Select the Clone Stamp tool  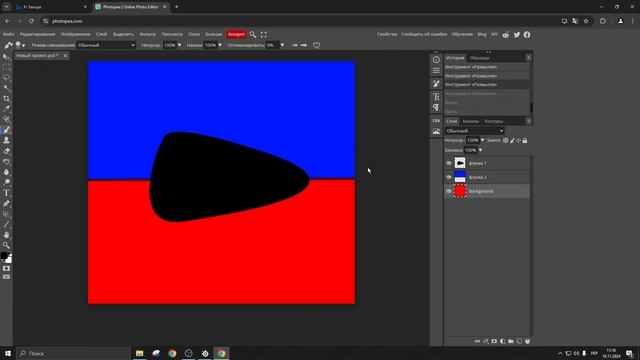tap(6, 140)
